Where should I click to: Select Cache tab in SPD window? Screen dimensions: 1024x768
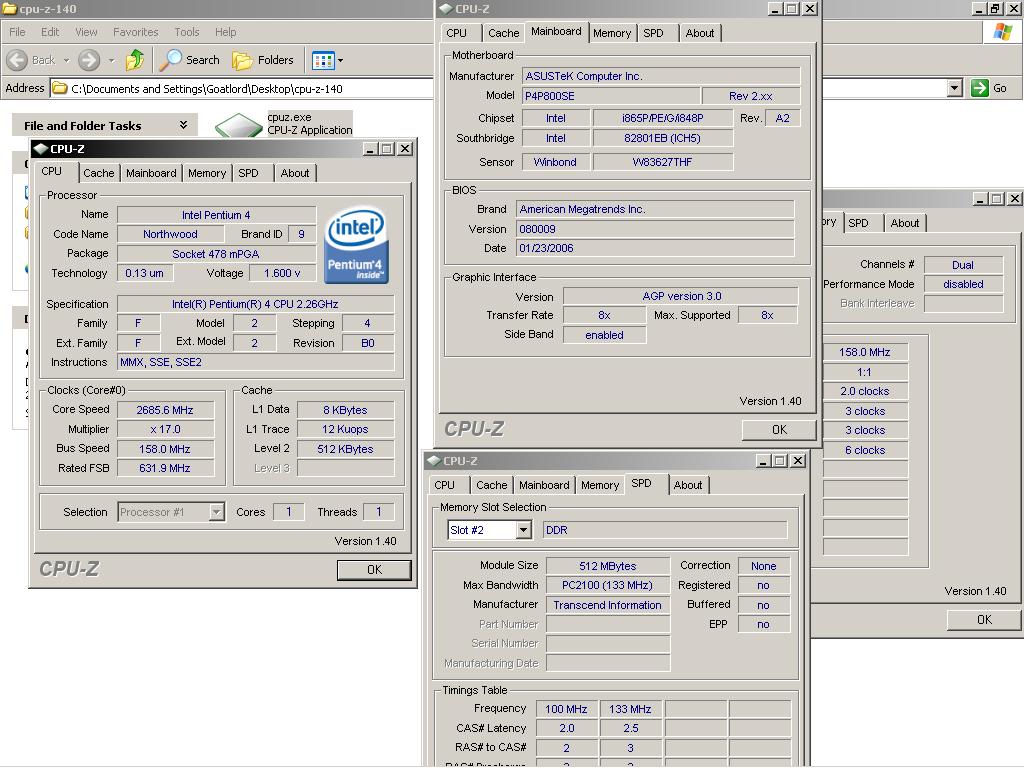(492, 485)
